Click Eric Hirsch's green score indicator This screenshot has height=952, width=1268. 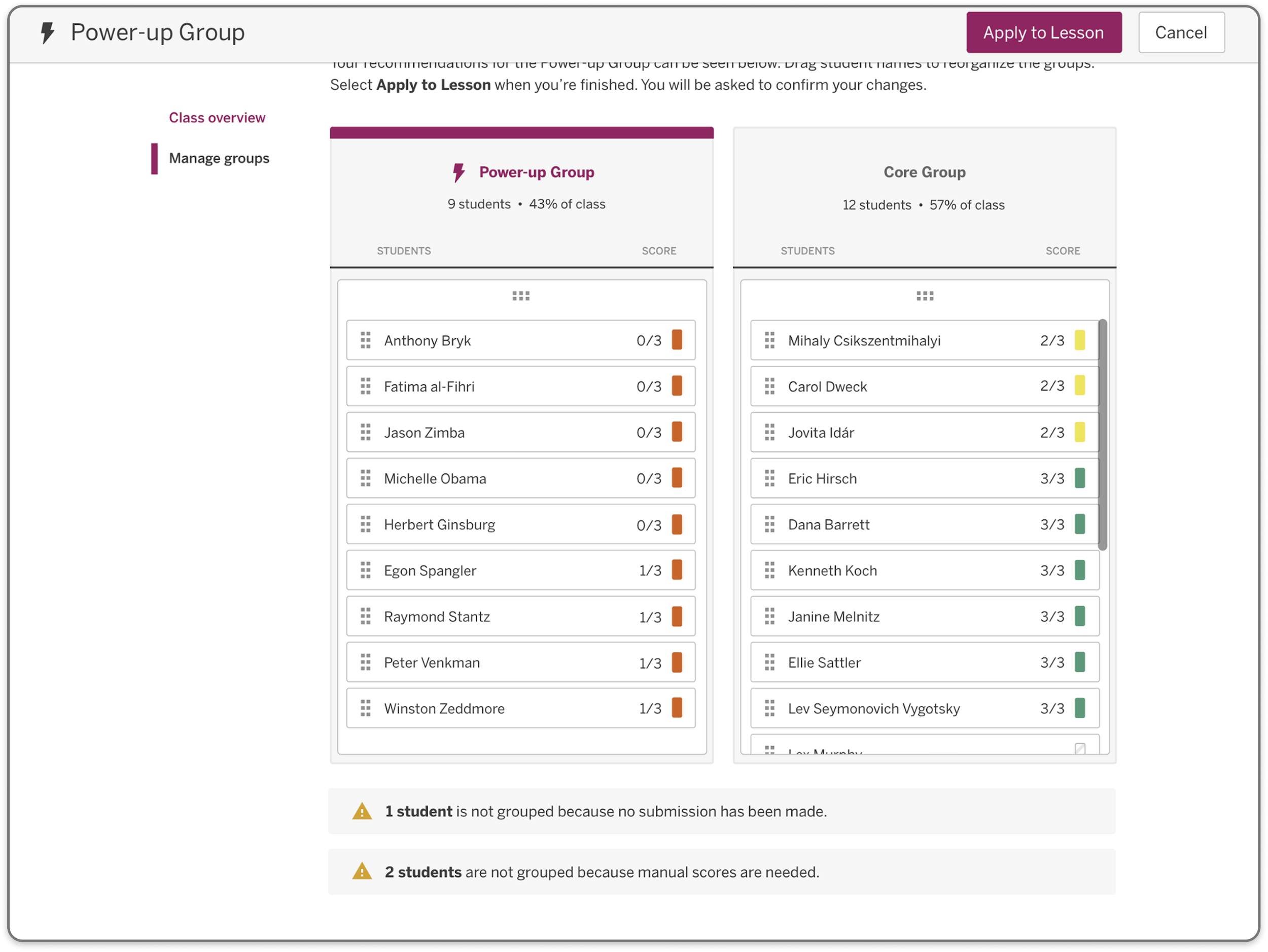[1080, 479]
